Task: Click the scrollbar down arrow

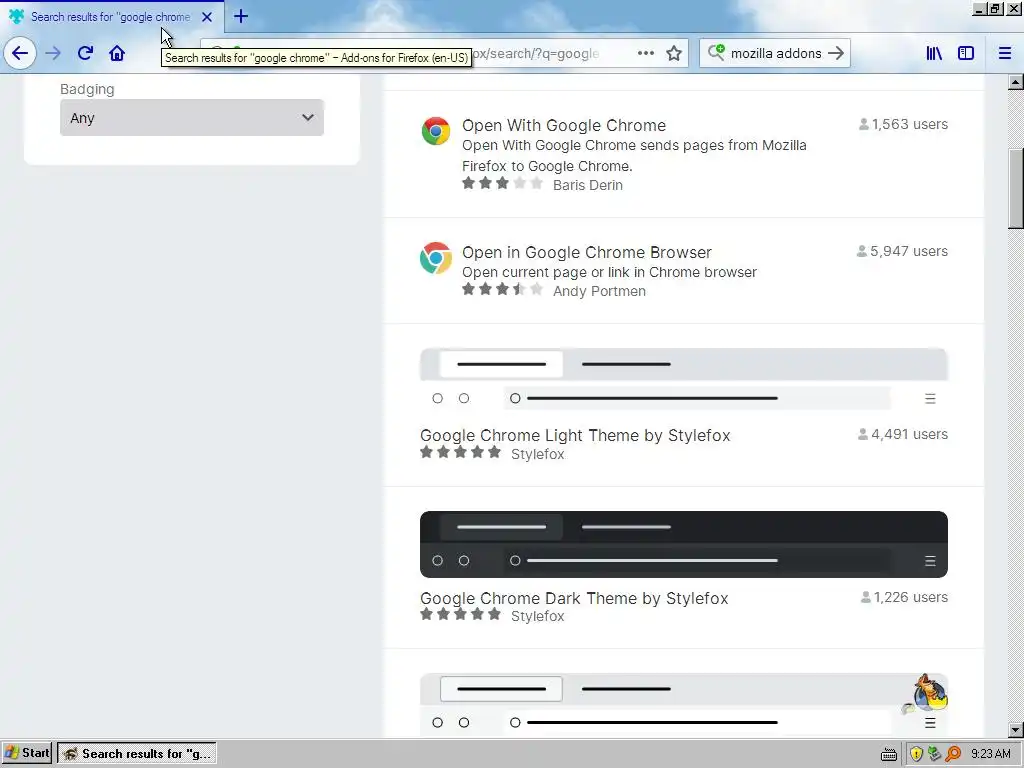Action: [x=1015, y=730]
